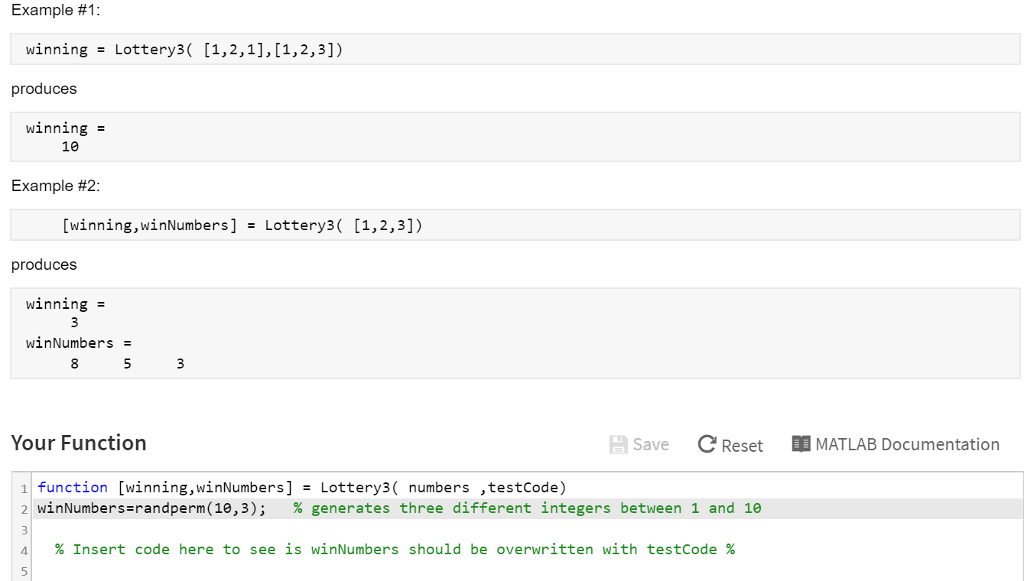Click the floppy disk Save icon
The height and width of the screenshot is (581, 1024).
click(618, 444)
